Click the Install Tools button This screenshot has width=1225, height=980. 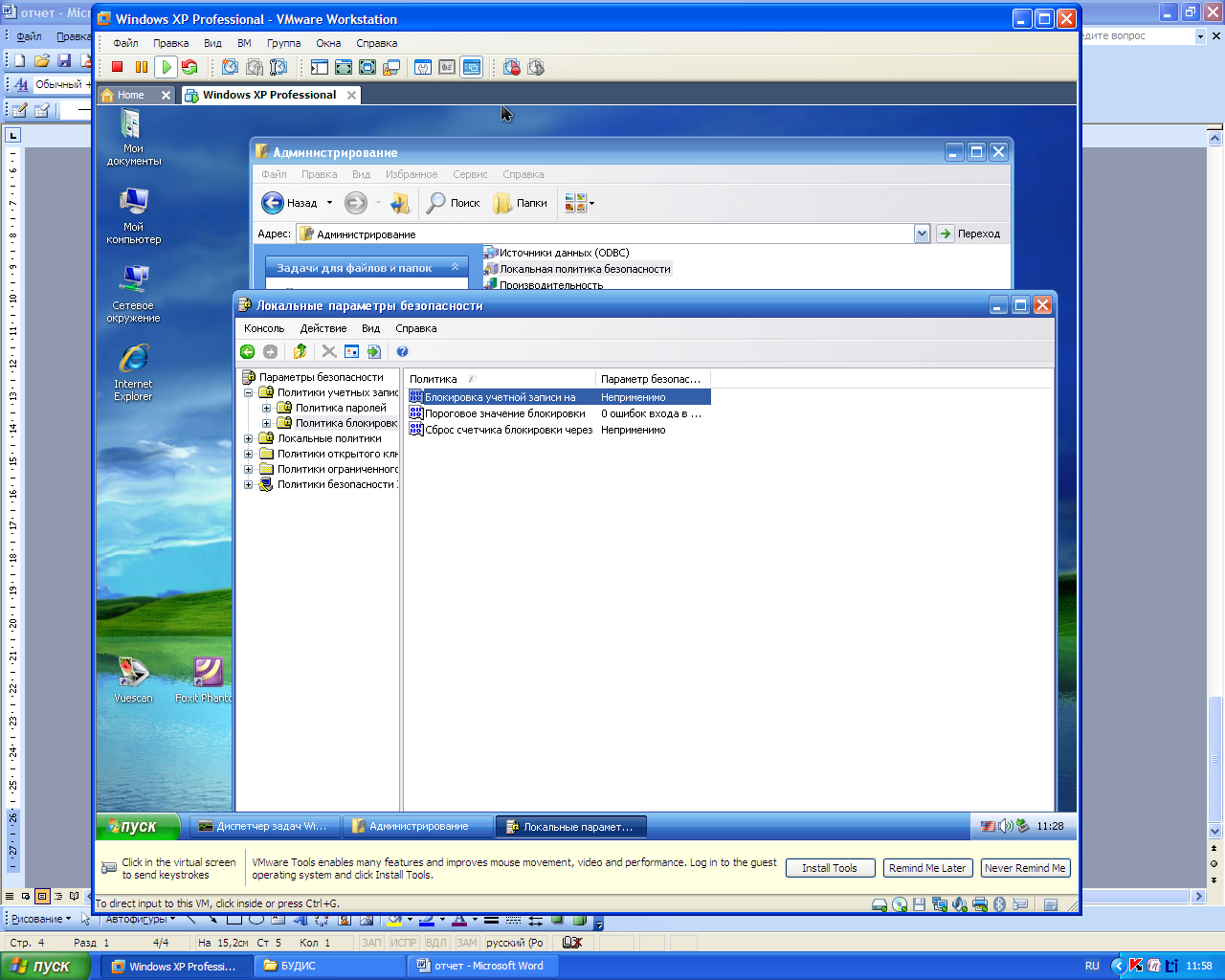[x=830, y=868]
